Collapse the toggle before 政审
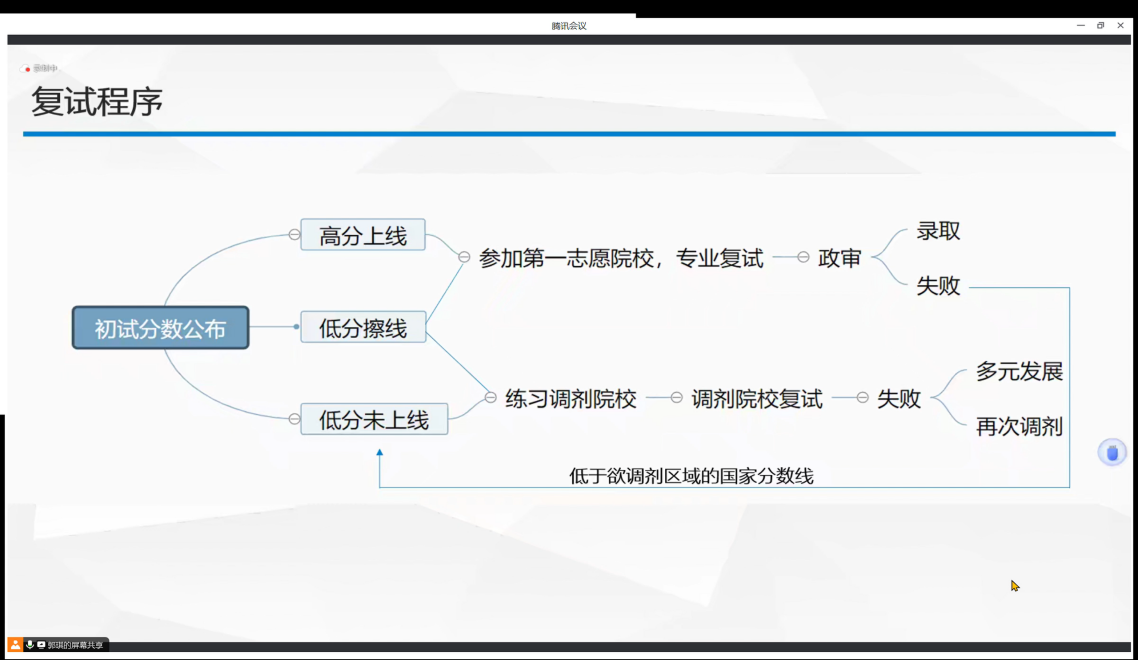Screen dimensions: 1138x660 803,257
